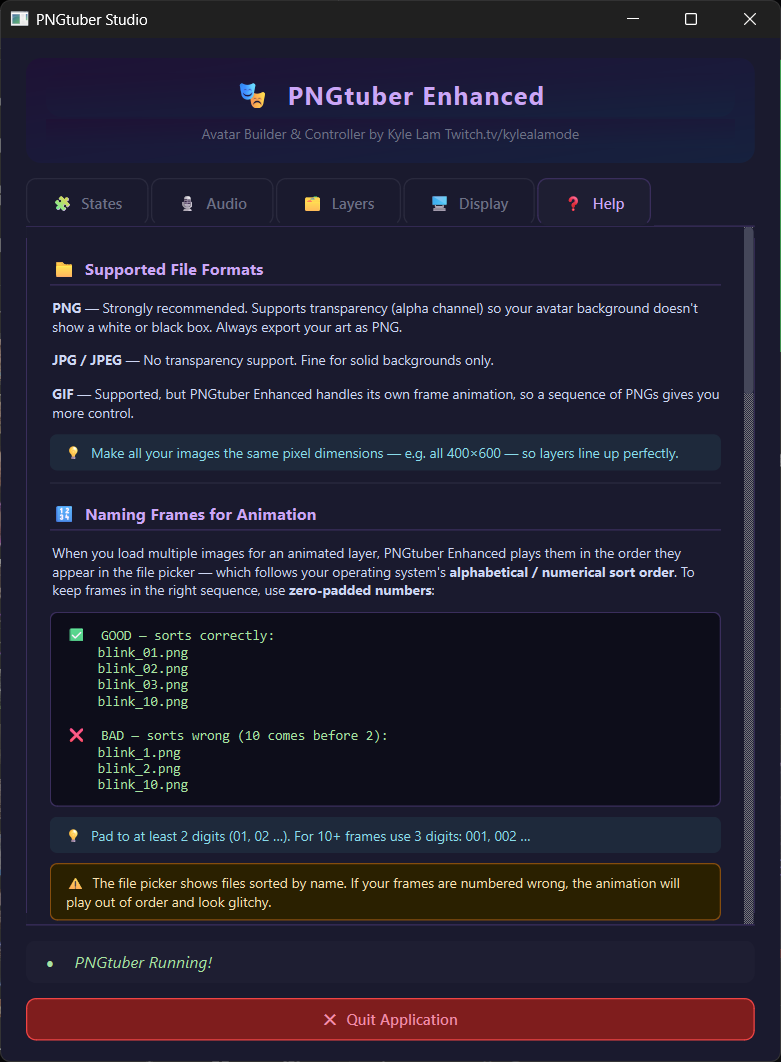Click the bold GIF label
Image resolution: width=781 pixels, height=1062 pixels.
pos(63,394)
